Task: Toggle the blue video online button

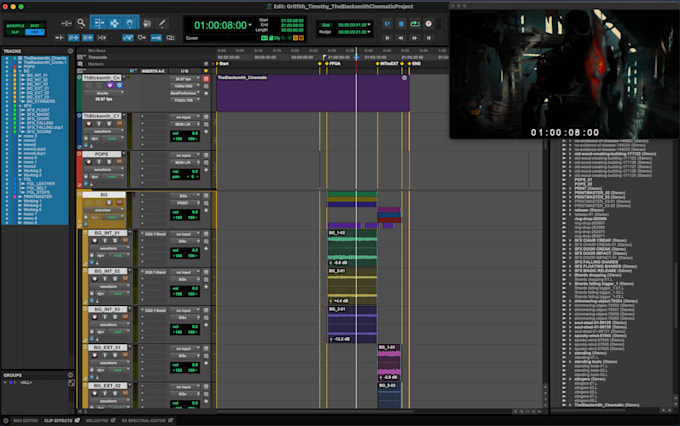Action: tap(119, 85)
